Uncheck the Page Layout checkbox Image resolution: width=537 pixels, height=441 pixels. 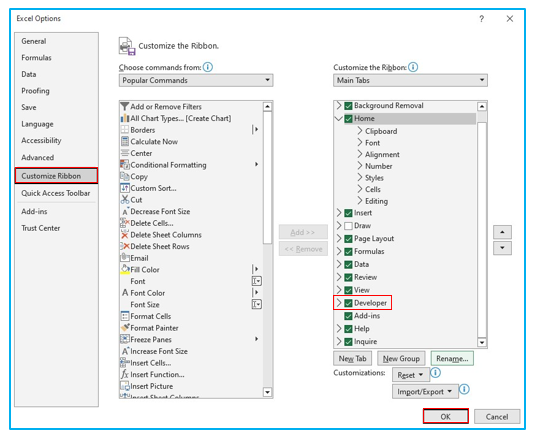[348, 239]
